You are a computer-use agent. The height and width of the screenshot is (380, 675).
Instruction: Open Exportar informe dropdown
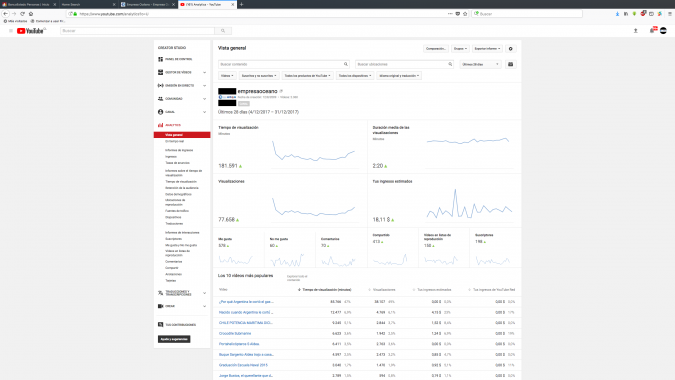point(487,49)
